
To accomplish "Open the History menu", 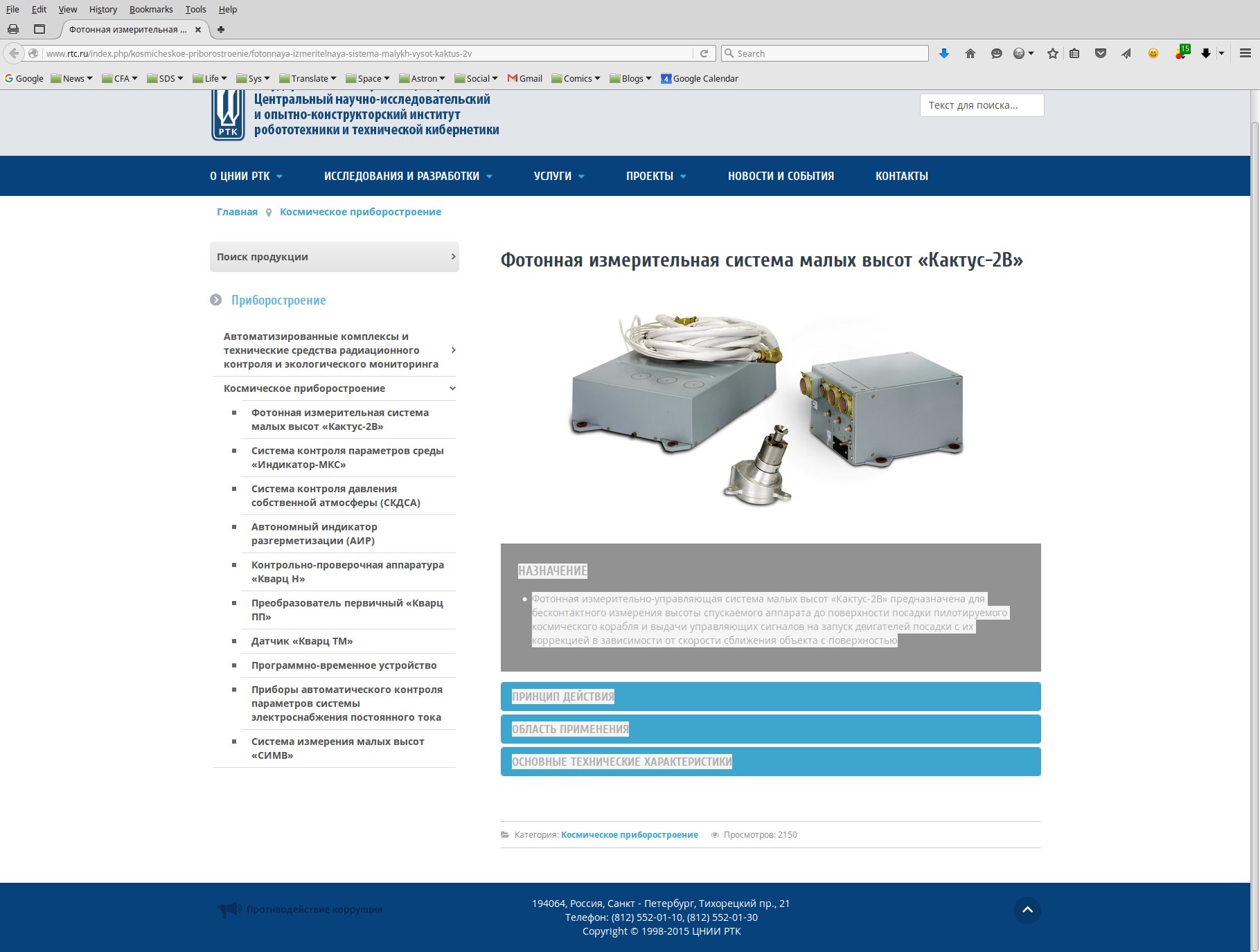I will click(103, 9).
